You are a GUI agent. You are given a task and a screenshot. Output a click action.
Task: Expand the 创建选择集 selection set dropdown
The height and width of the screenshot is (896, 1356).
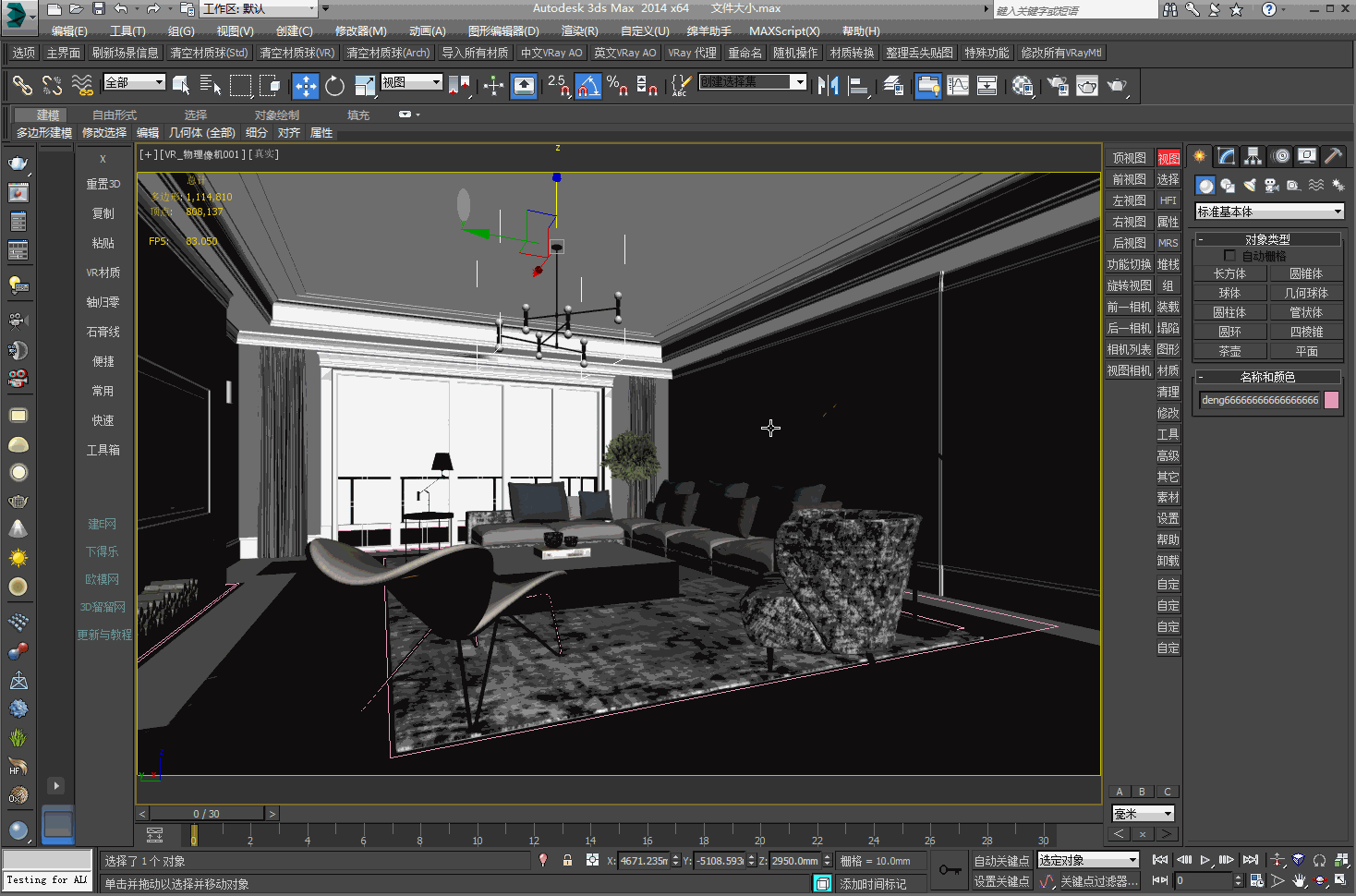point(800,82)
